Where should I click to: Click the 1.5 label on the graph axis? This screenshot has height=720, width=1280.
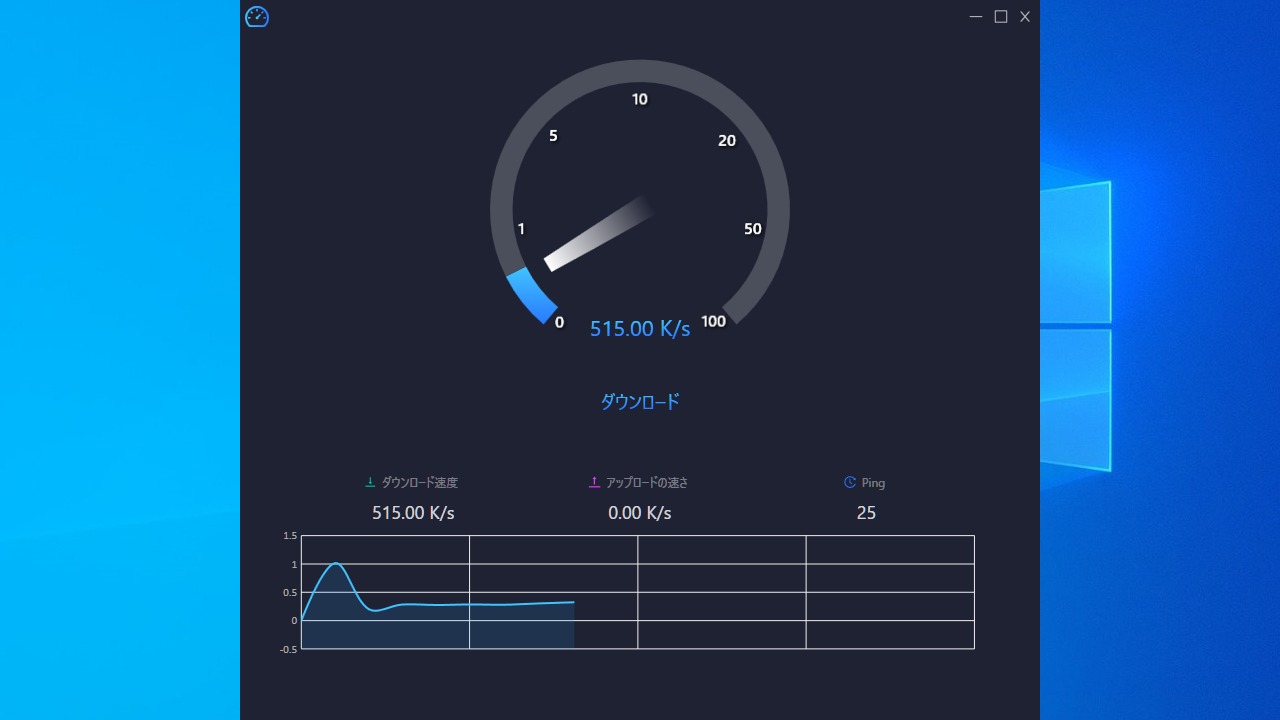click(x=290, y=536)
